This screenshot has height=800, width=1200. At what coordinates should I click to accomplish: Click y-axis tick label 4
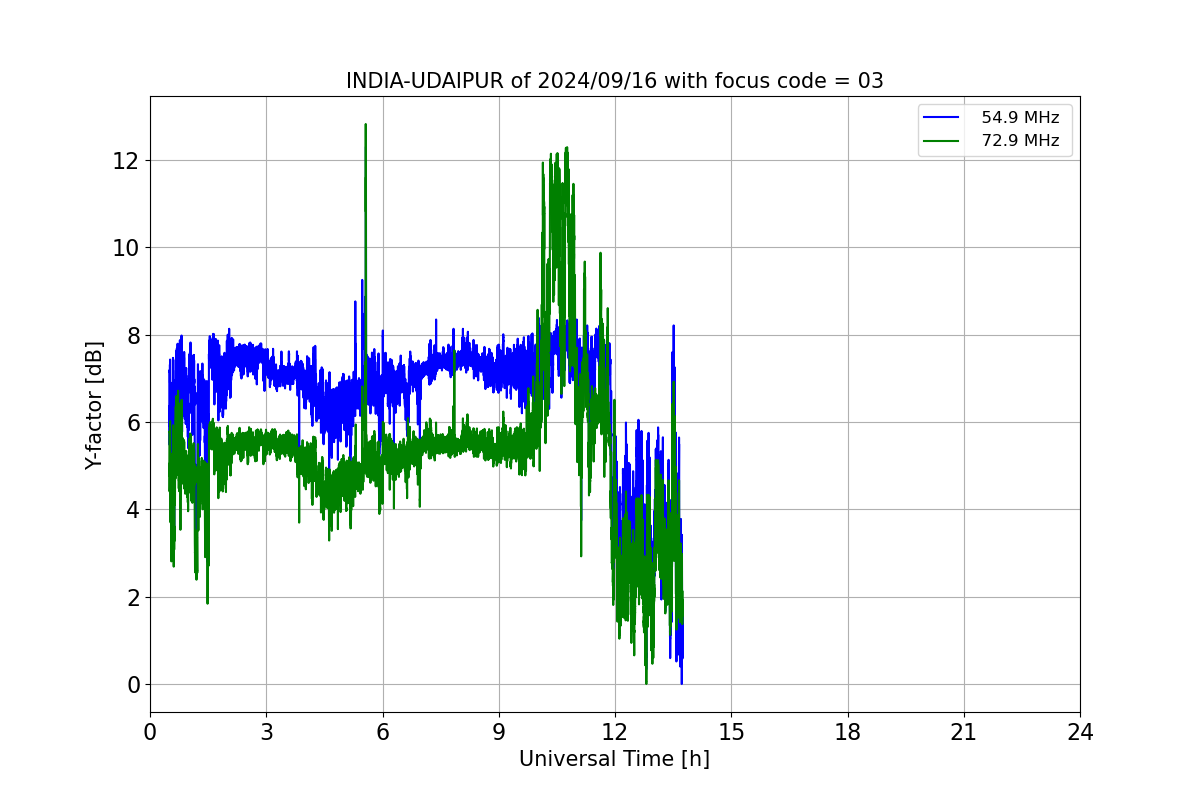[134, 510]
